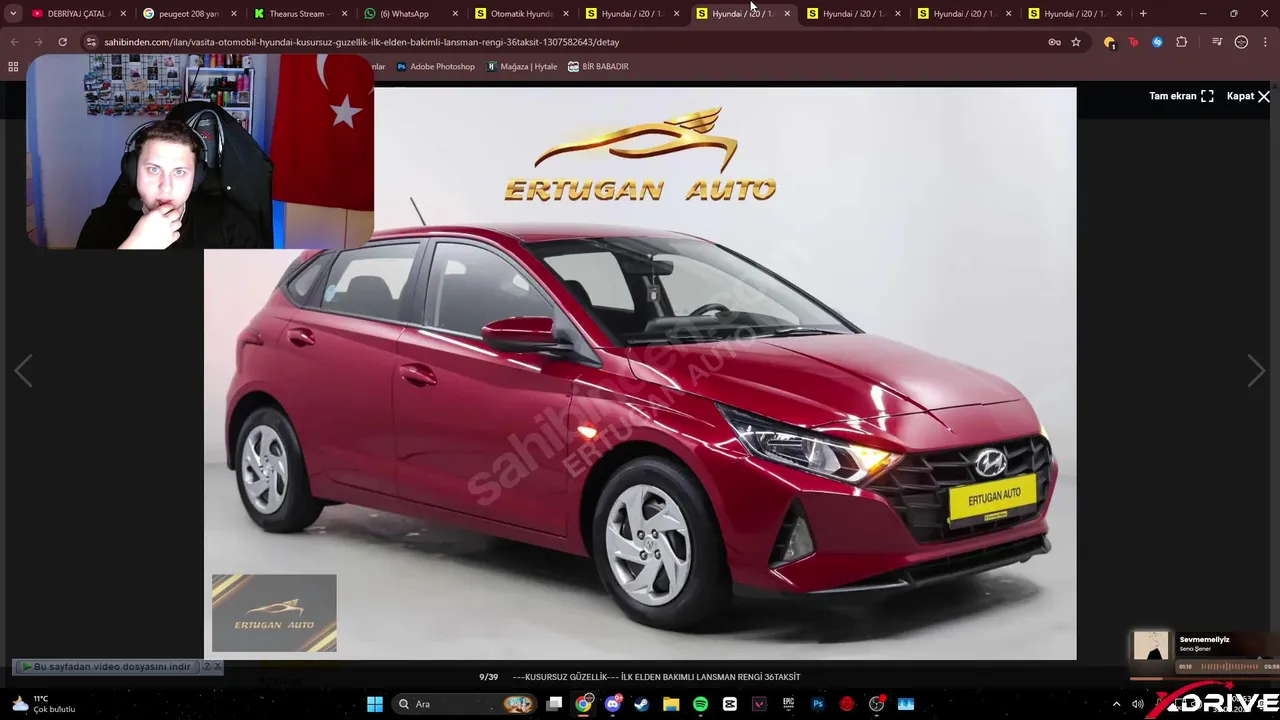Open the red Tp extension
The width and height of the screenshot is (1280, 720).
pyautogui.click(x=1133, y=42)
